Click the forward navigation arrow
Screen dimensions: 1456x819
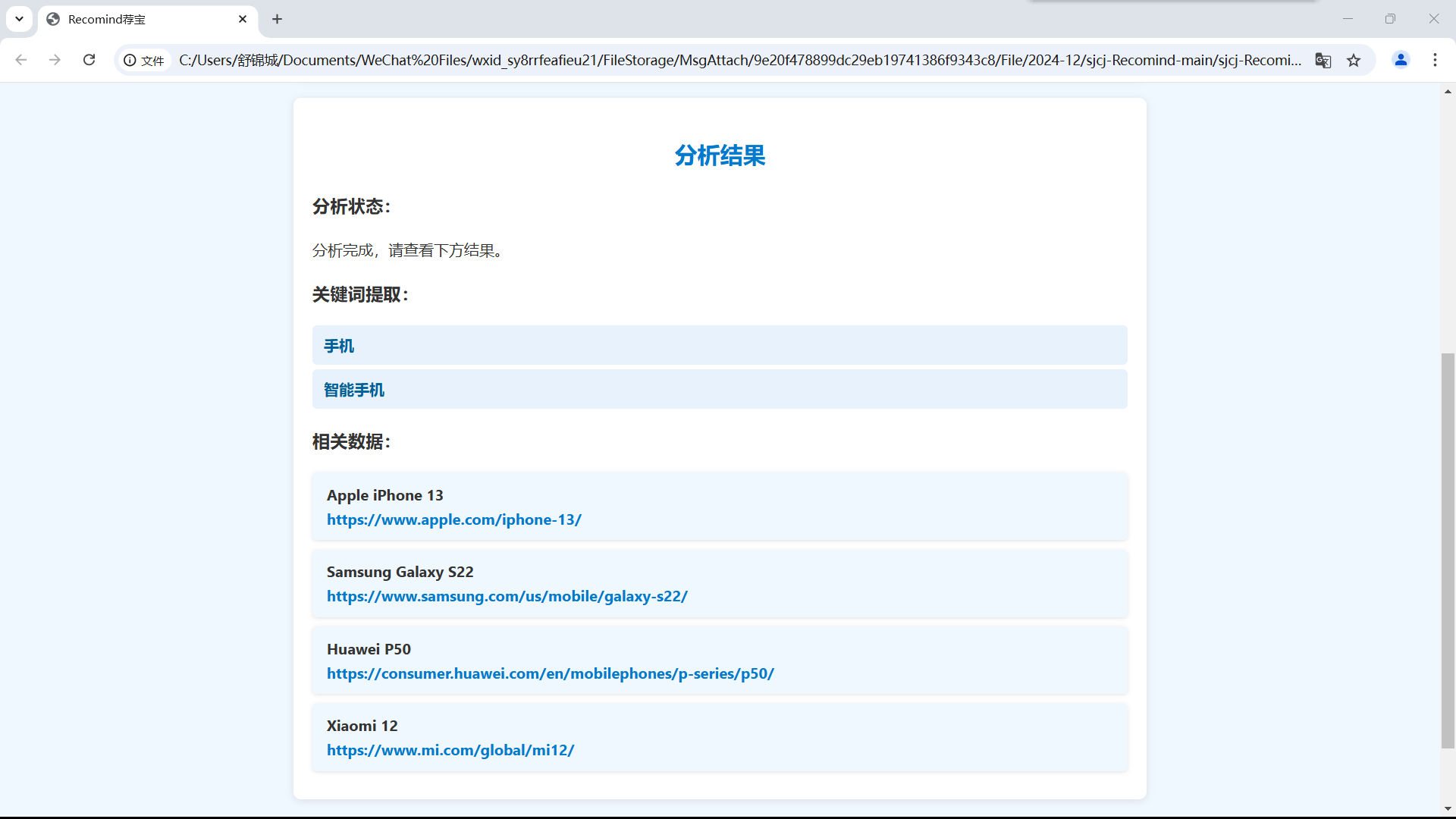click(55, 60)
